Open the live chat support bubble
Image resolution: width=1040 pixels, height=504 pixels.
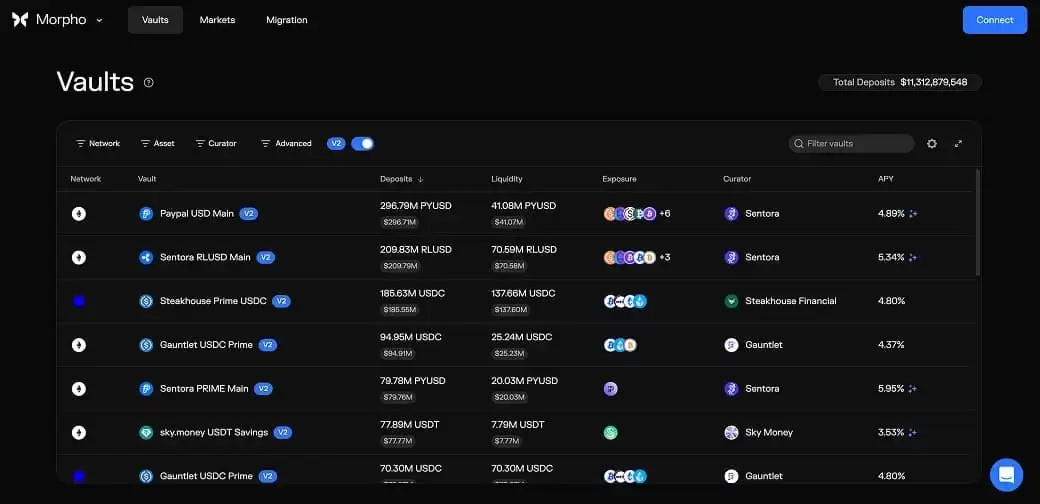1006,475
